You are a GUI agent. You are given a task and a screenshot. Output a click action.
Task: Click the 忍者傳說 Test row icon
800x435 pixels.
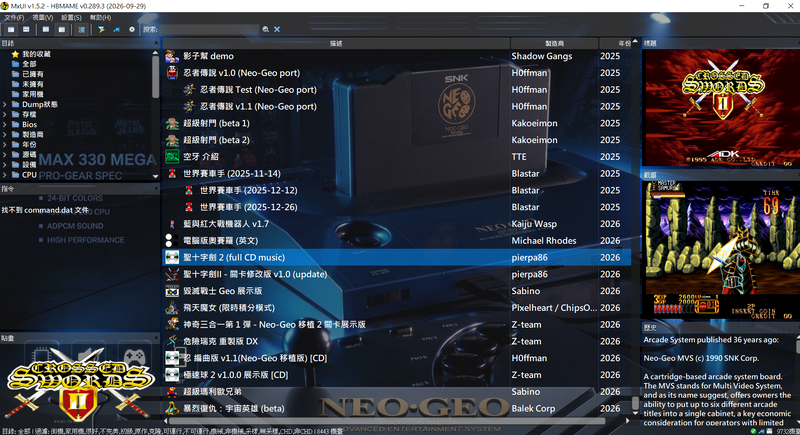point(189,90)
